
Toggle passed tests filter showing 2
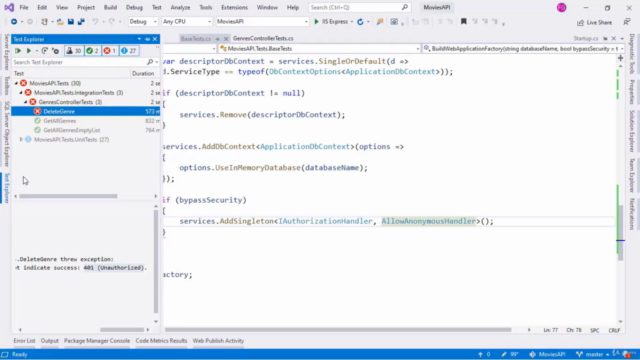coord(92,51)
